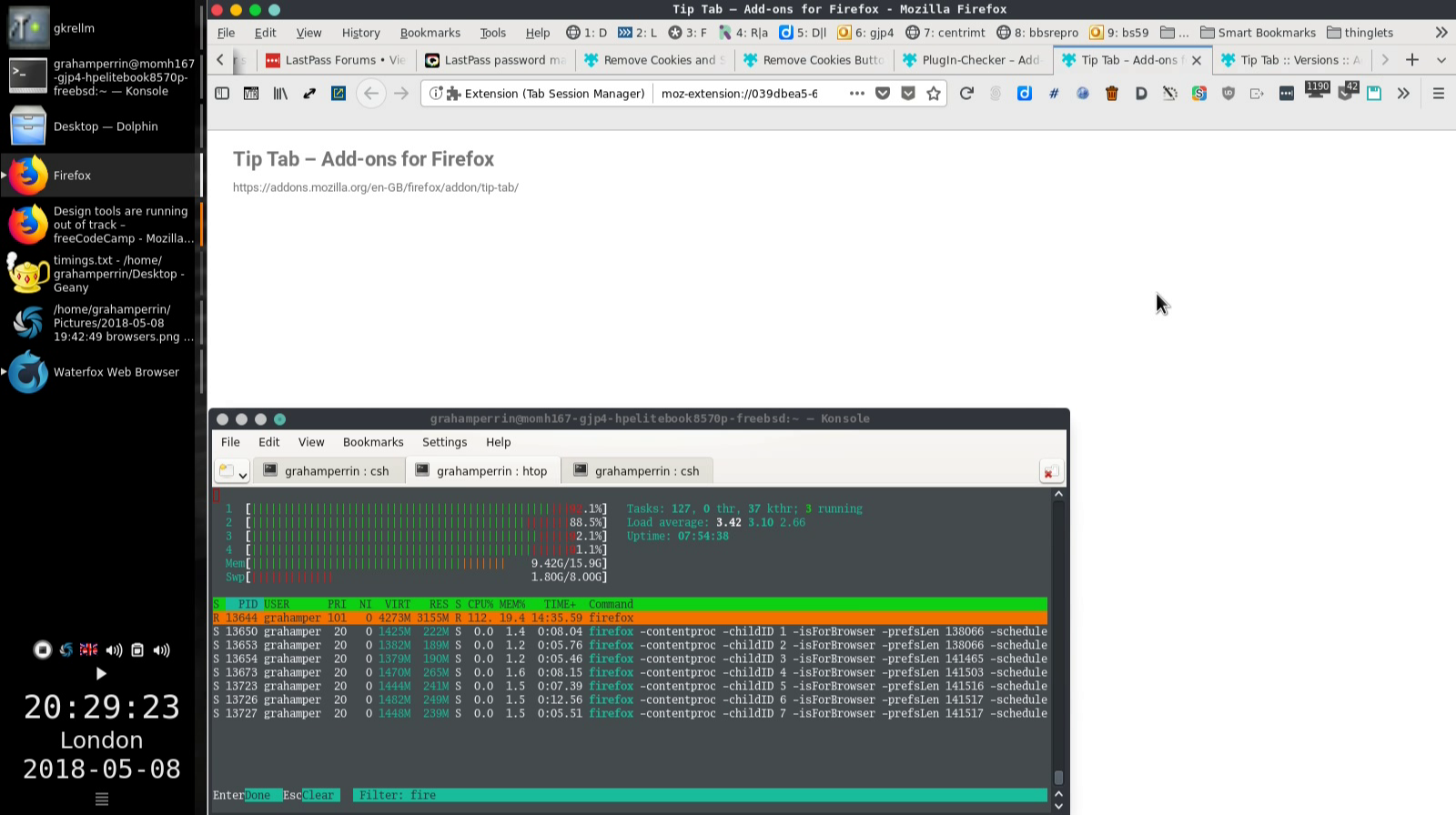Show hidden tray icons with the triangle
Image resolution: width=1456 pixels, height=815 pixels.
101,674
